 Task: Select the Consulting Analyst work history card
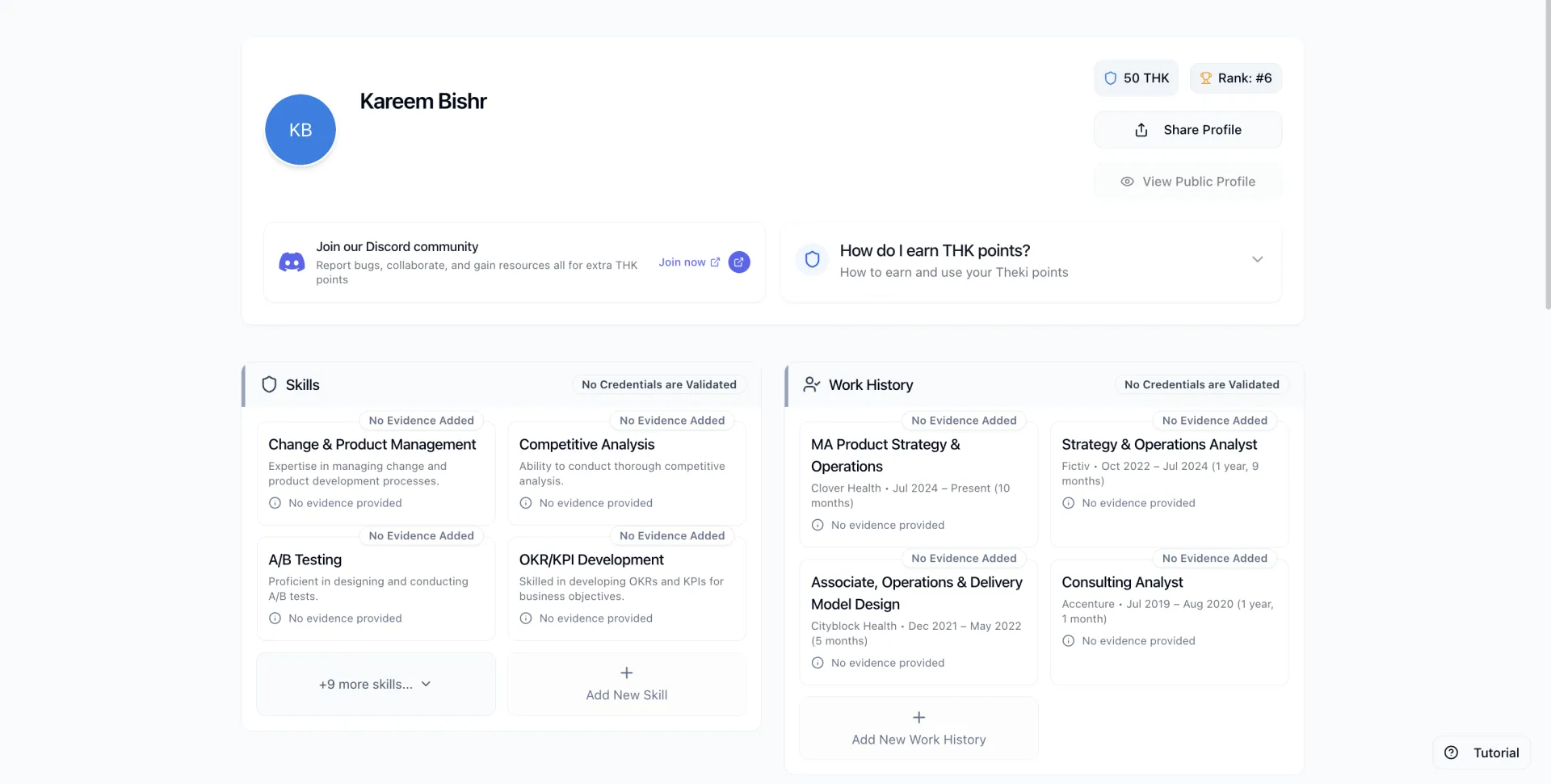click(x=1168, y=622)
